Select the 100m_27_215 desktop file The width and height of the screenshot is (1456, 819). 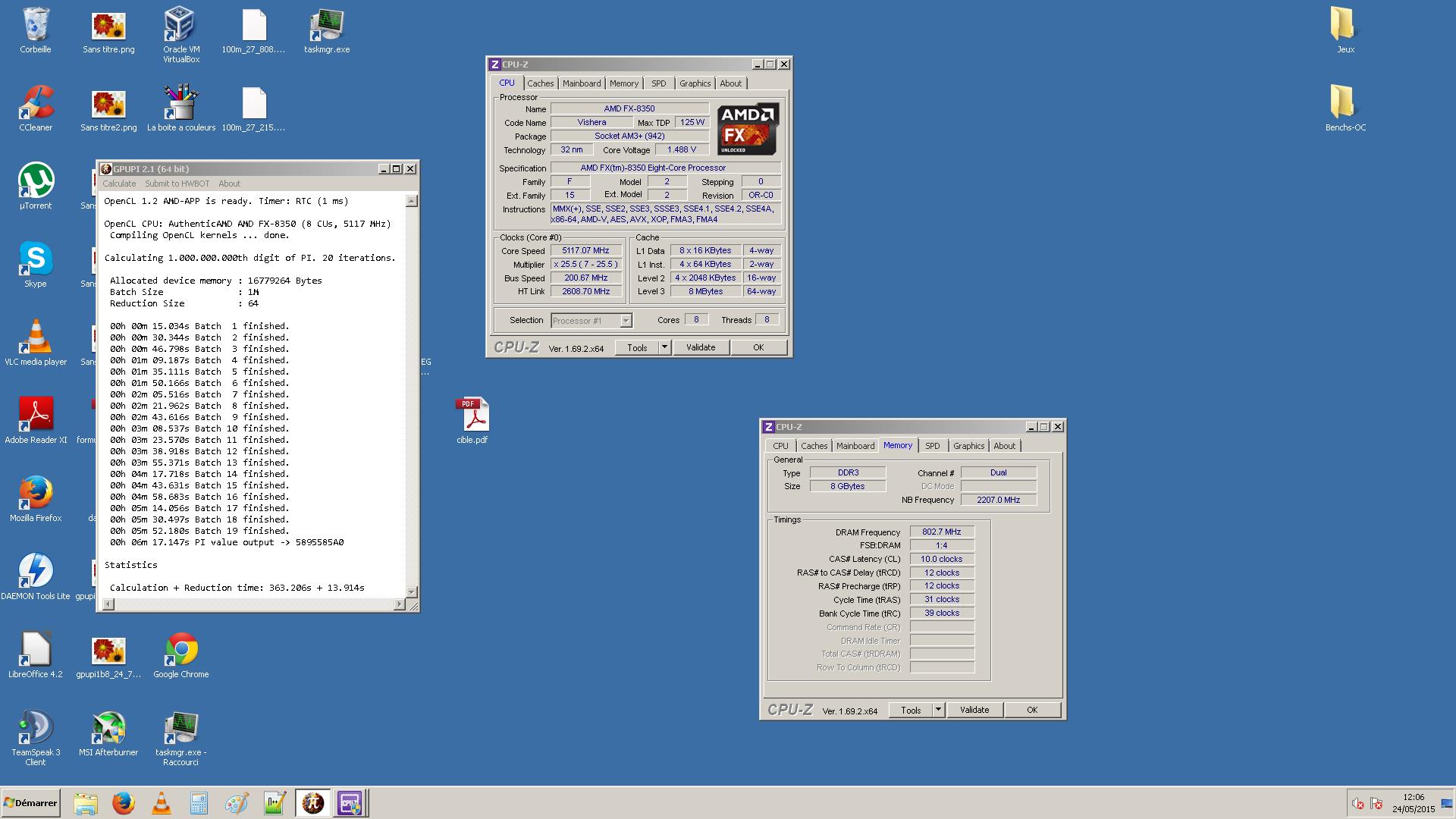click(254, 108)
